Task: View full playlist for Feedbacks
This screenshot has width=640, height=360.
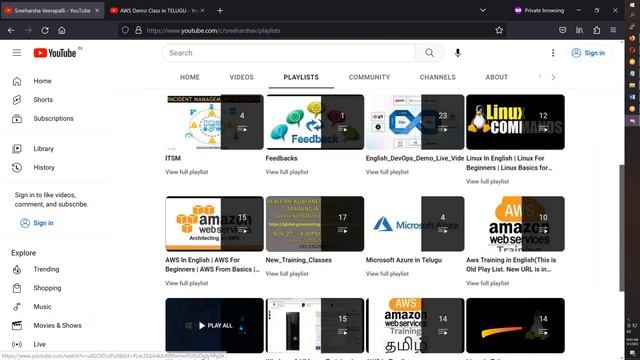Action: 287,172
